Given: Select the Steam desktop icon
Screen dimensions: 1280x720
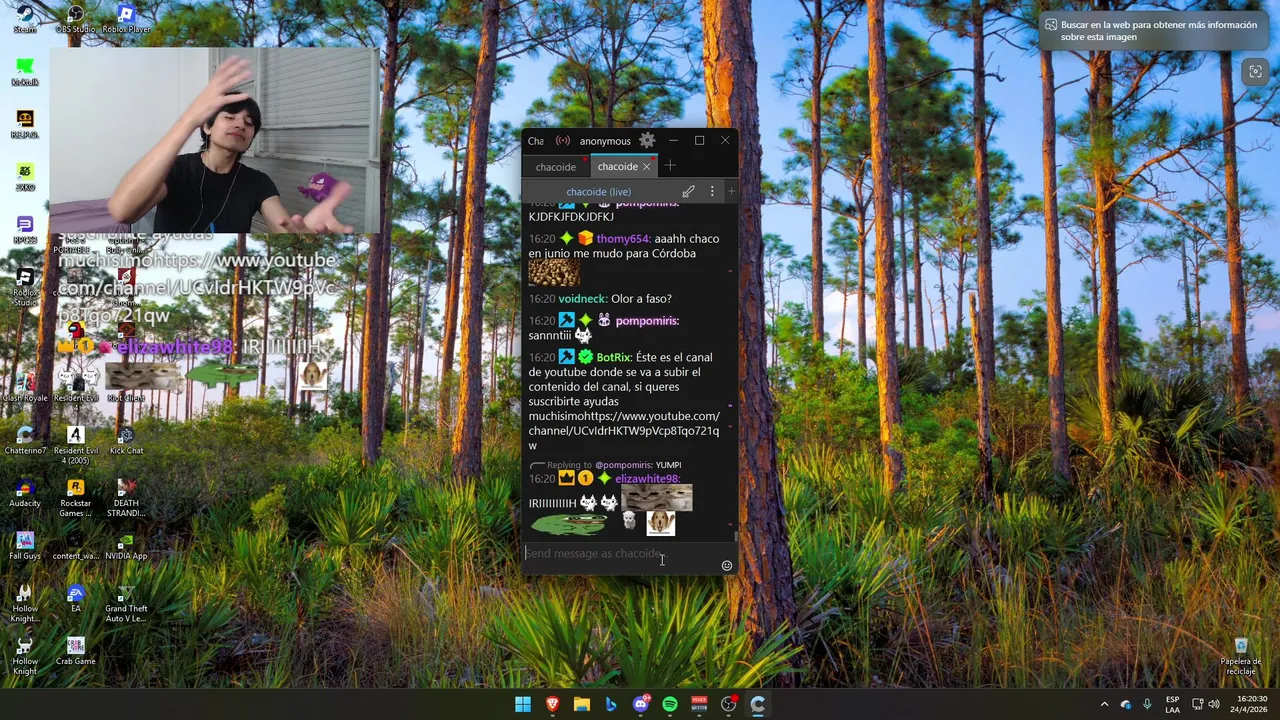Looking at the screenshot, I should tap(25, 18).
